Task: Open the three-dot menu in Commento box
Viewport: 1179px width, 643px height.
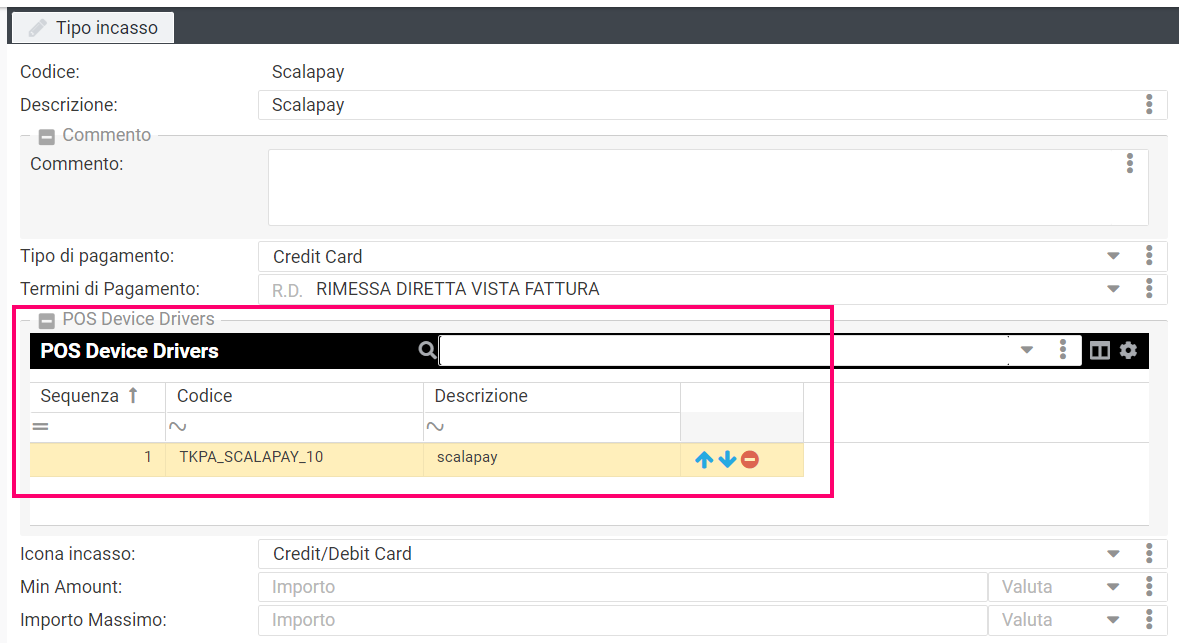Action: click(1130, 164)
